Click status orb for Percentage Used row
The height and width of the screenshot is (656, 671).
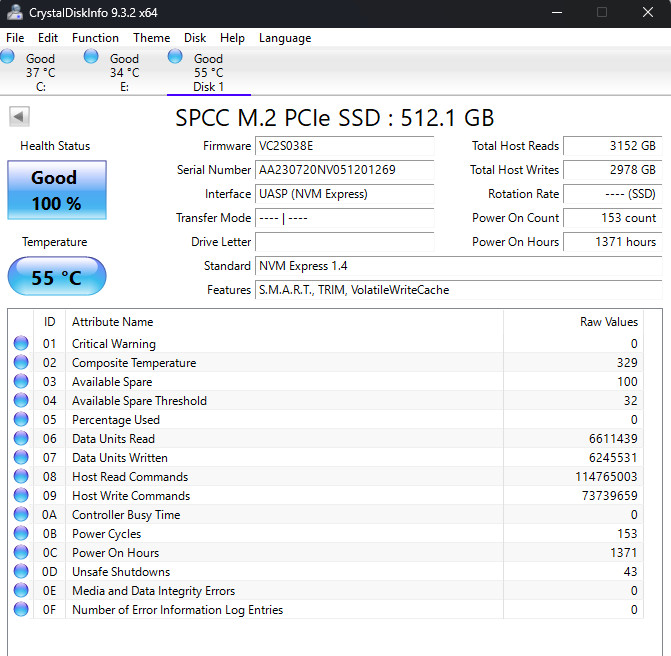coord(21,419)
